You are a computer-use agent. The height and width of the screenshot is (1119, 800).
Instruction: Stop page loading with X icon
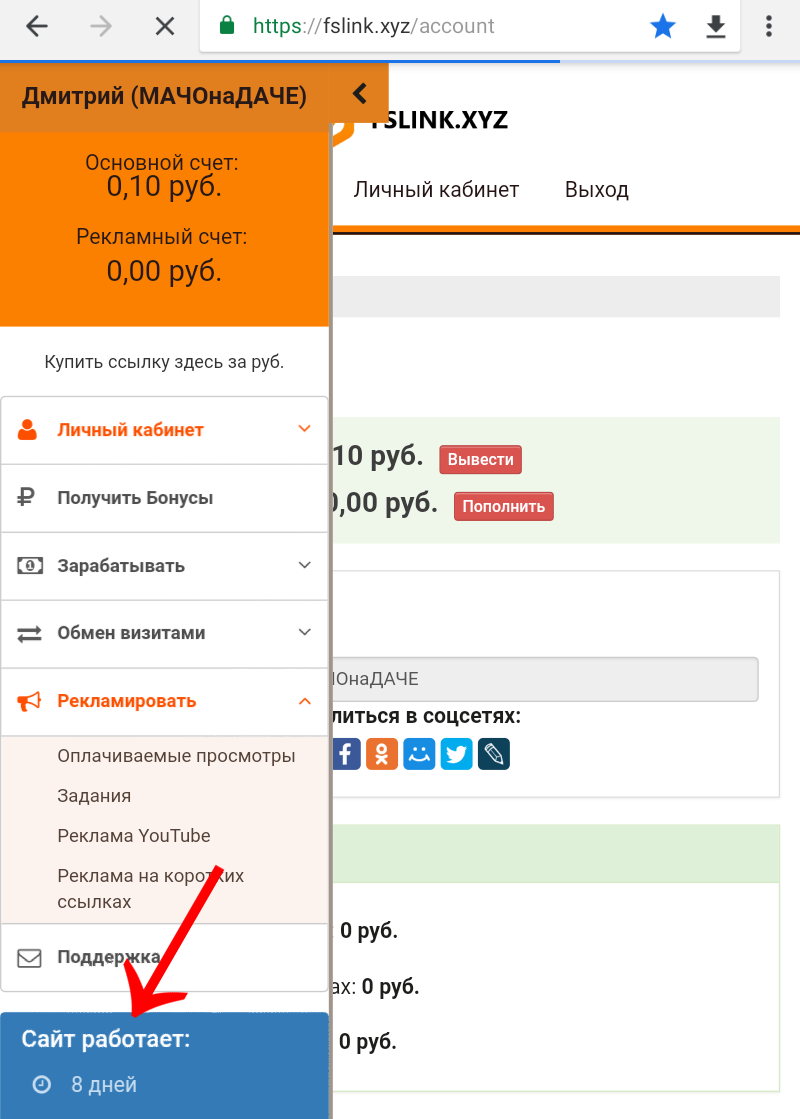[165, 27]
